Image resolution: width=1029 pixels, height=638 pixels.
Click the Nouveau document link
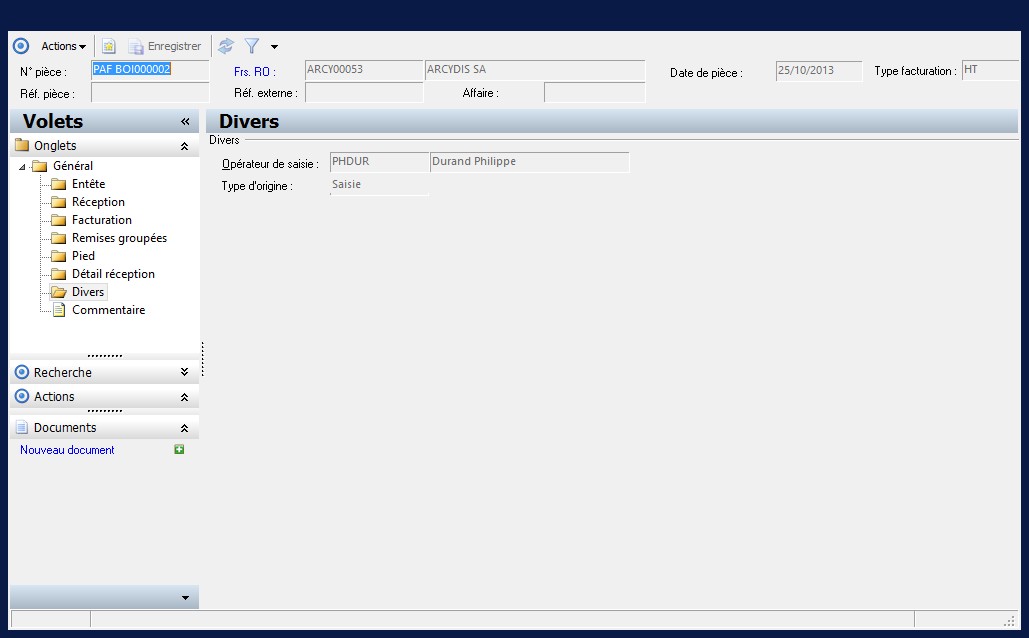coord(67,450)
